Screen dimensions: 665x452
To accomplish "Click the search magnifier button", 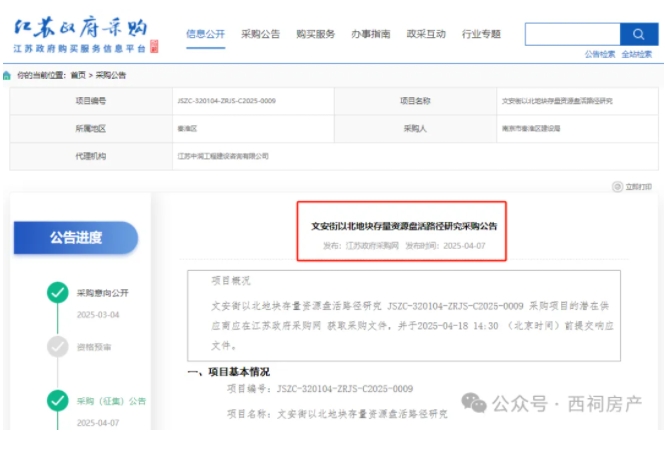I will point(639,34).
